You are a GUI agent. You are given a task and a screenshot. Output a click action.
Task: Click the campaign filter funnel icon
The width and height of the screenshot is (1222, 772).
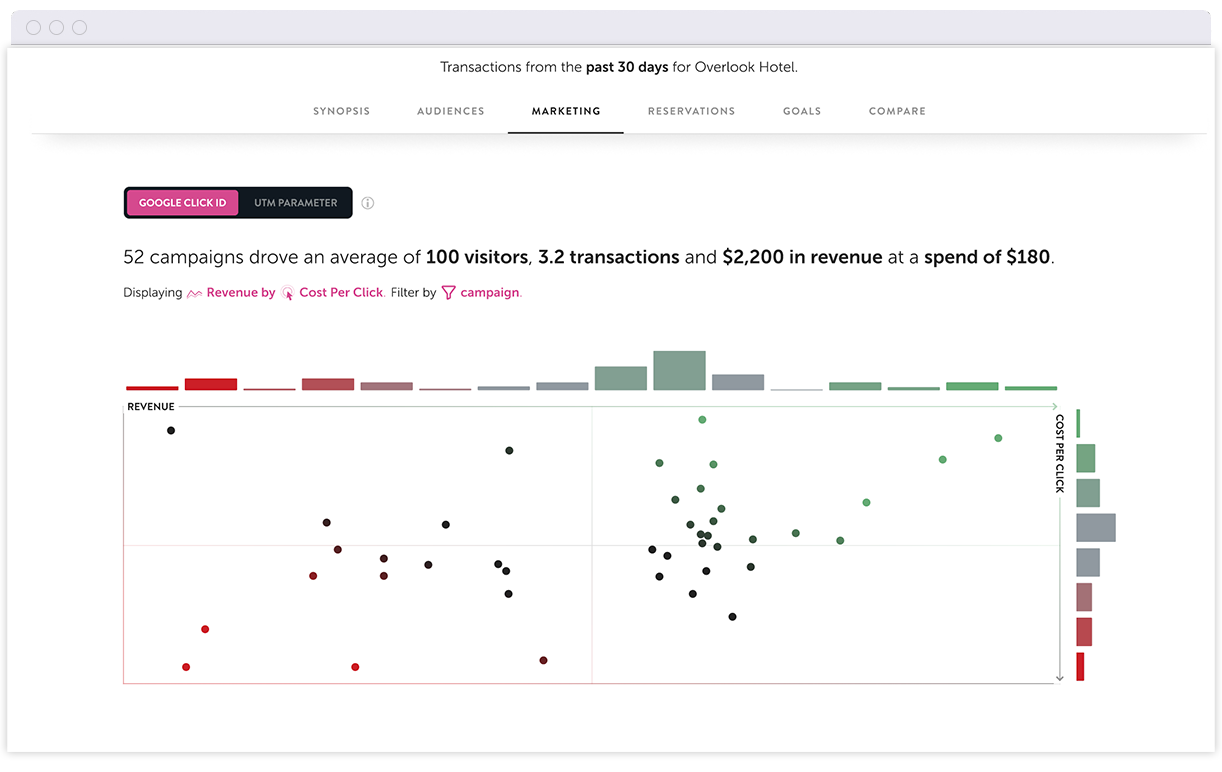[448, 293]
